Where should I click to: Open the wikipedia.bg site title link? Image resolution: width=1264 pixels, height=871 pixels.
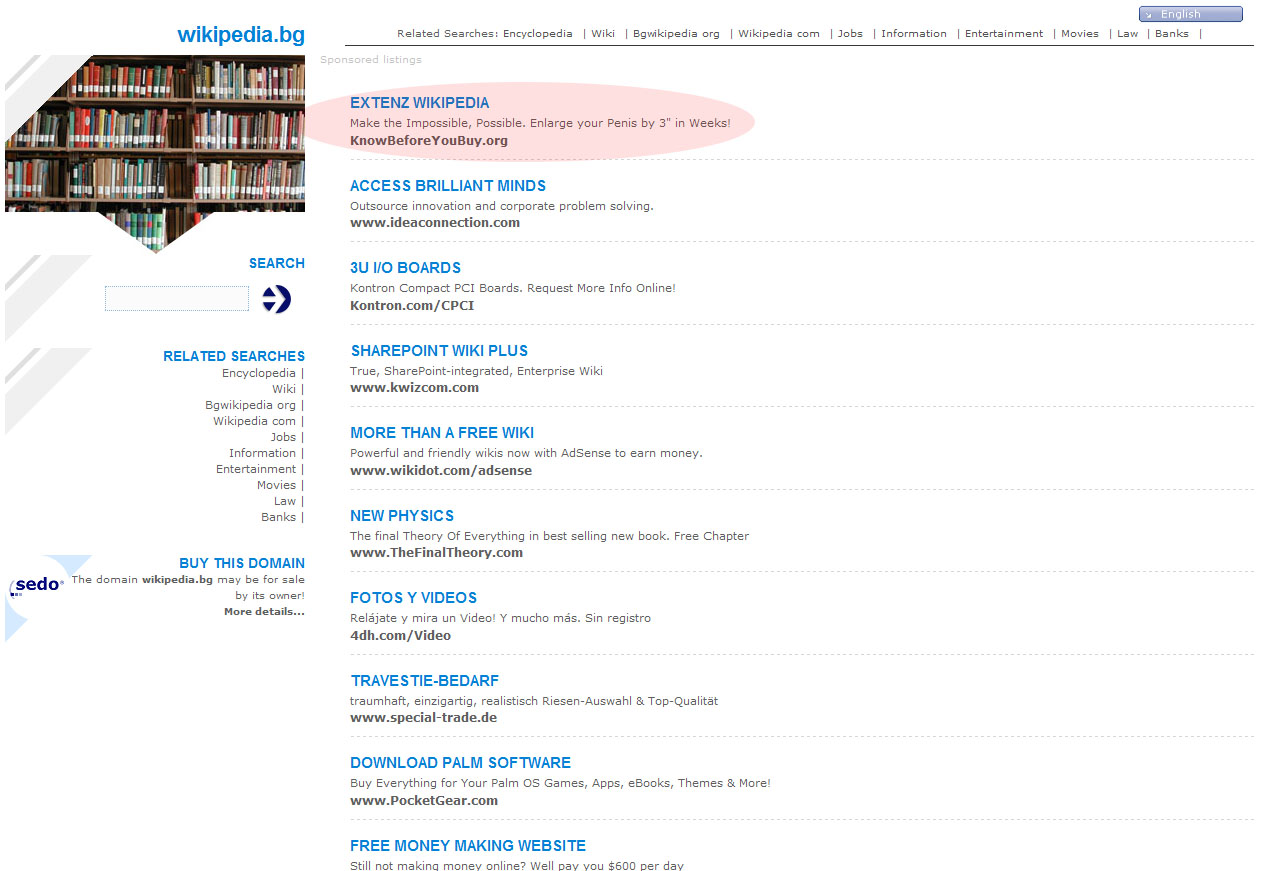(x=240, y=35)
